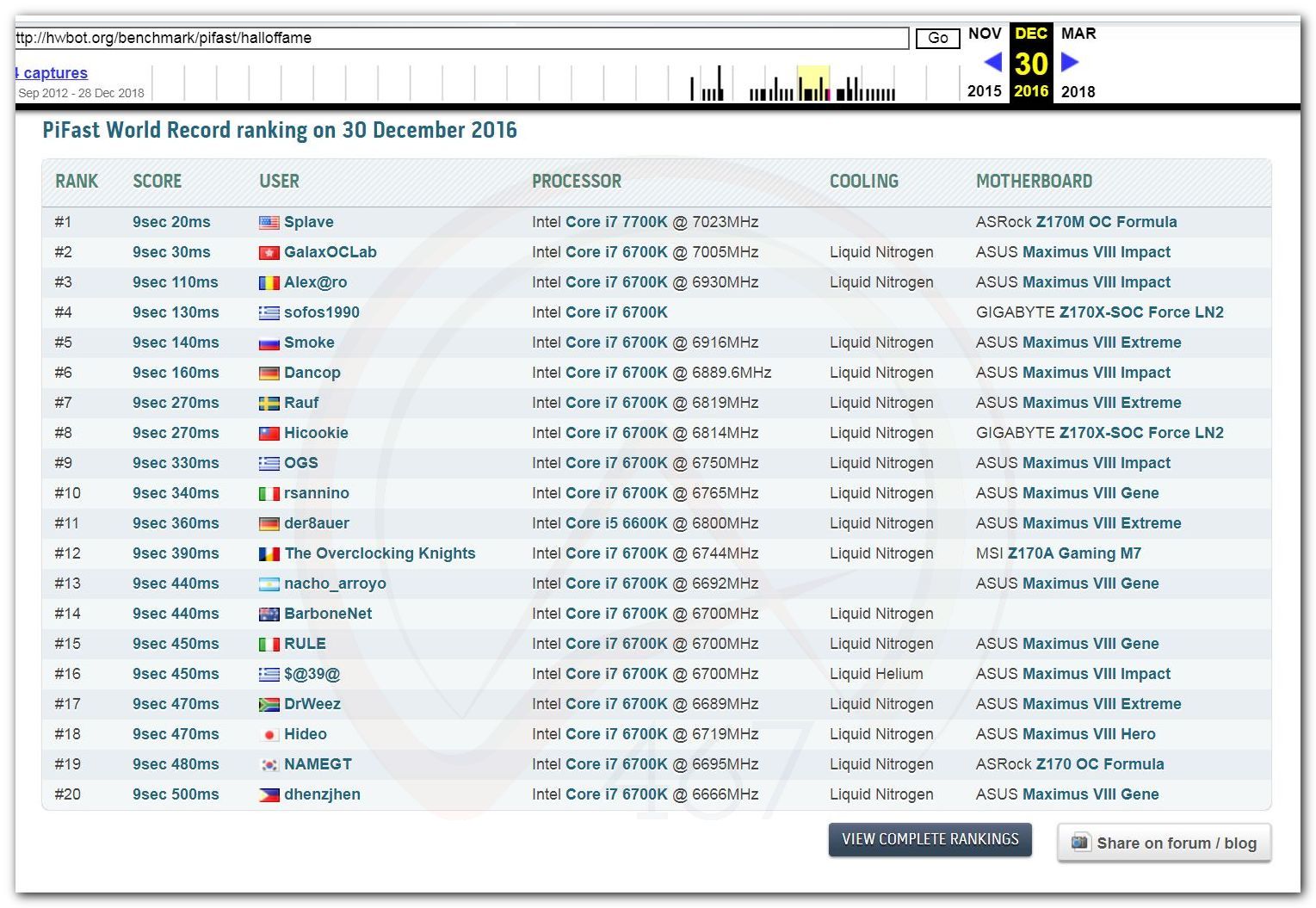Click the Argentine flag next to nacho_arroyo
Viewport: 1316px width, 908px height.
point(269,584)
